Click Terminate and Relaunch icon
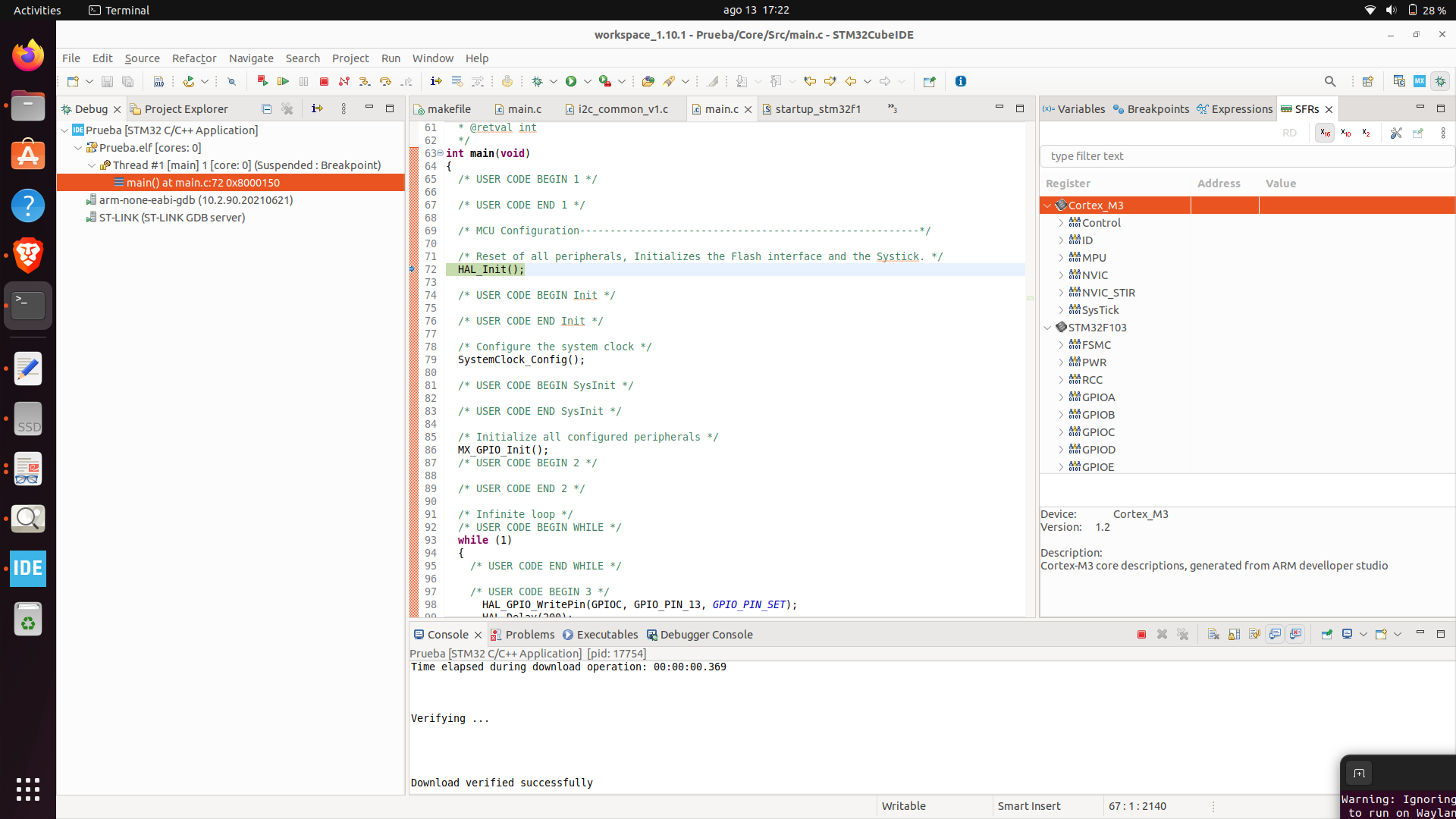The height and width of the screenshot is (819, 1456). tap(262, 81)
